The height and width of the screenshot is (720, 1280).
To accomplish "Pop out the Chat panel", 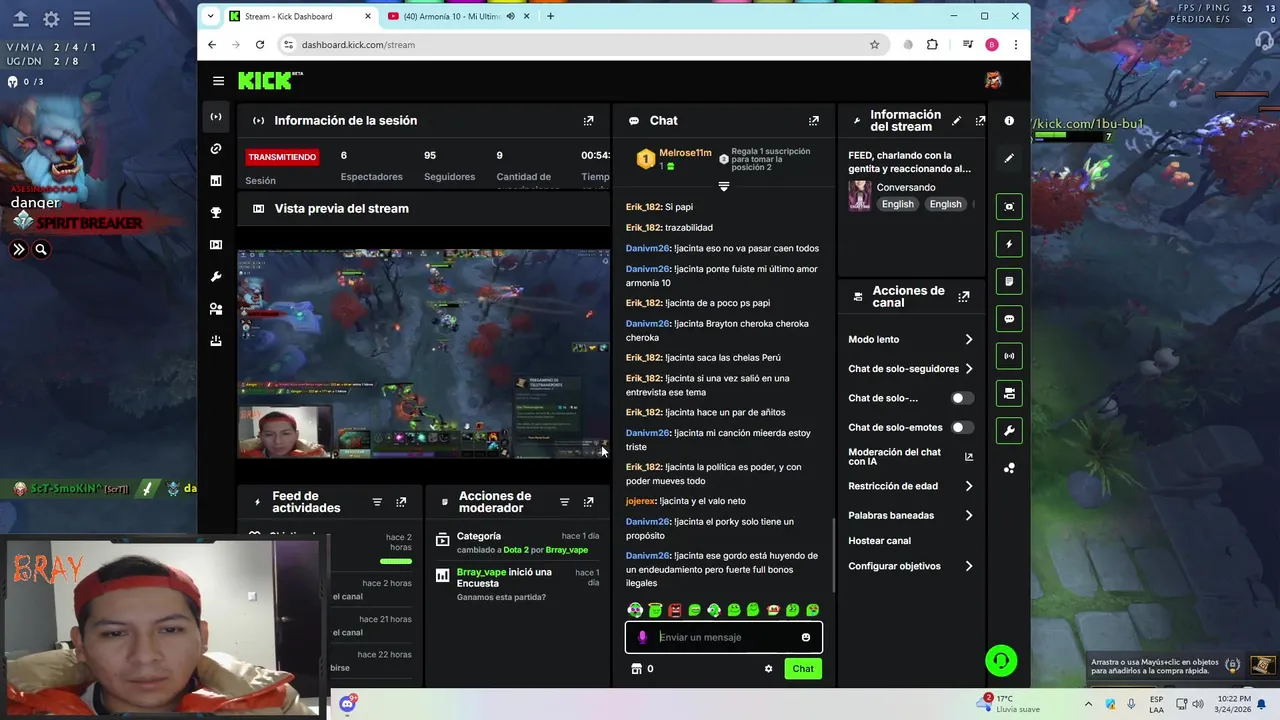I will 813,121.
